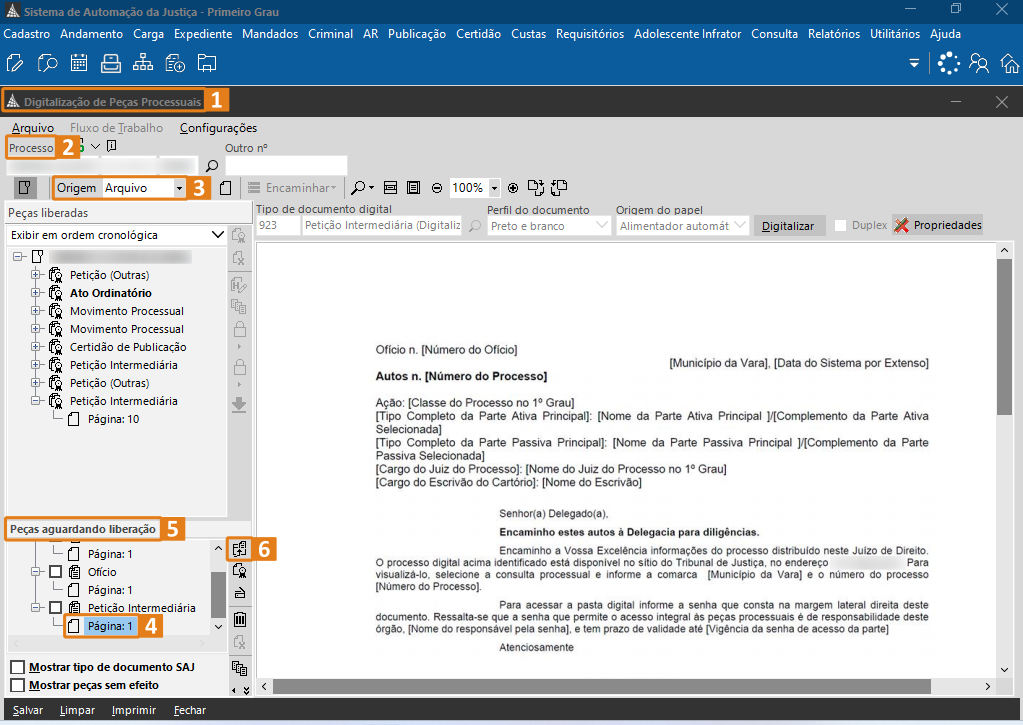Enable Mostrar peças sem efeito
The image size is (1023, 725).
pyautogui.click(x=18, y=685)
